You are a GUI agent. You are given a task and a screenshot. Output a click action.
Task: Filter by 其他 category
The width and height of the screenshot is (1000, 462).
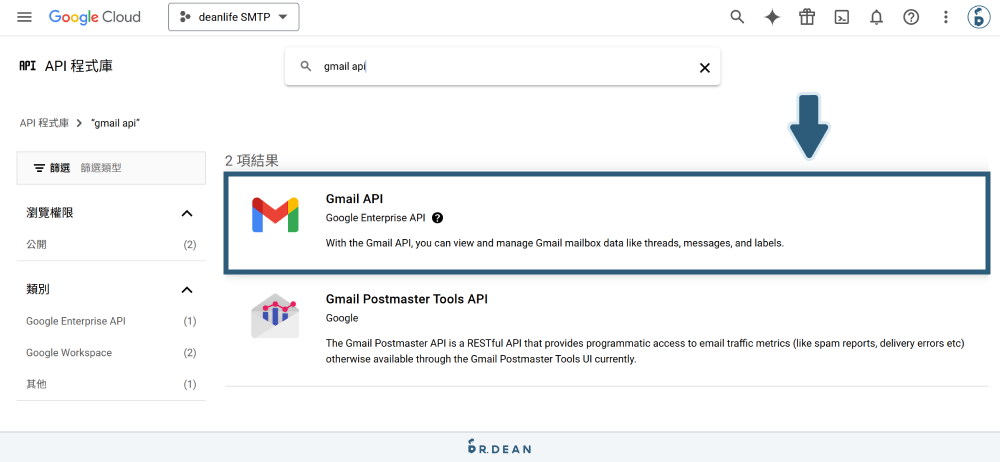[x=111, y=384]
